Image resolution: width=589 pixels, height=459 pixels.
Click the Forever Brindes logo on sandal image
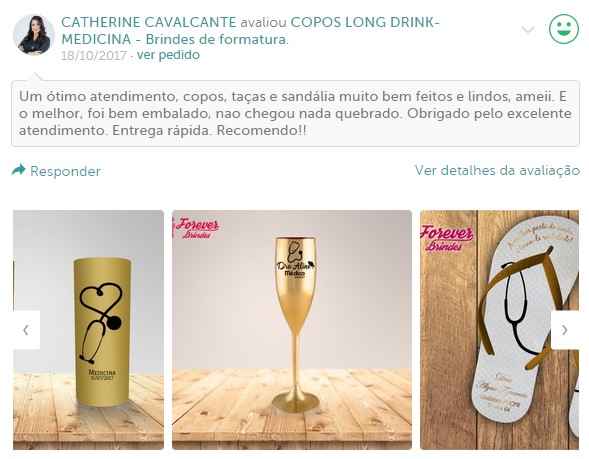[x=447, y=237]
